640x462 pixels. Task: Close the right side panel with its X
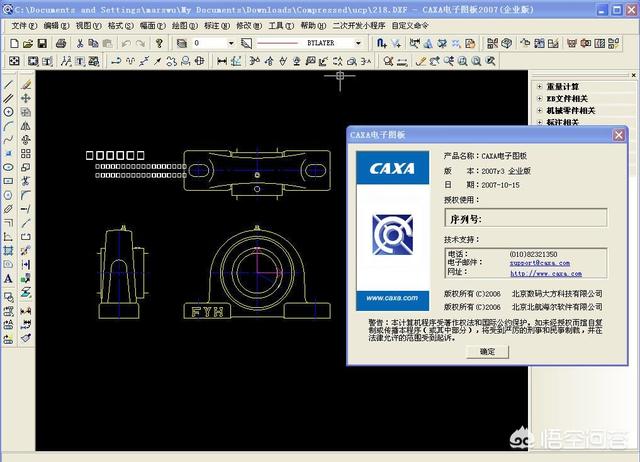click(x=633, y=75)
